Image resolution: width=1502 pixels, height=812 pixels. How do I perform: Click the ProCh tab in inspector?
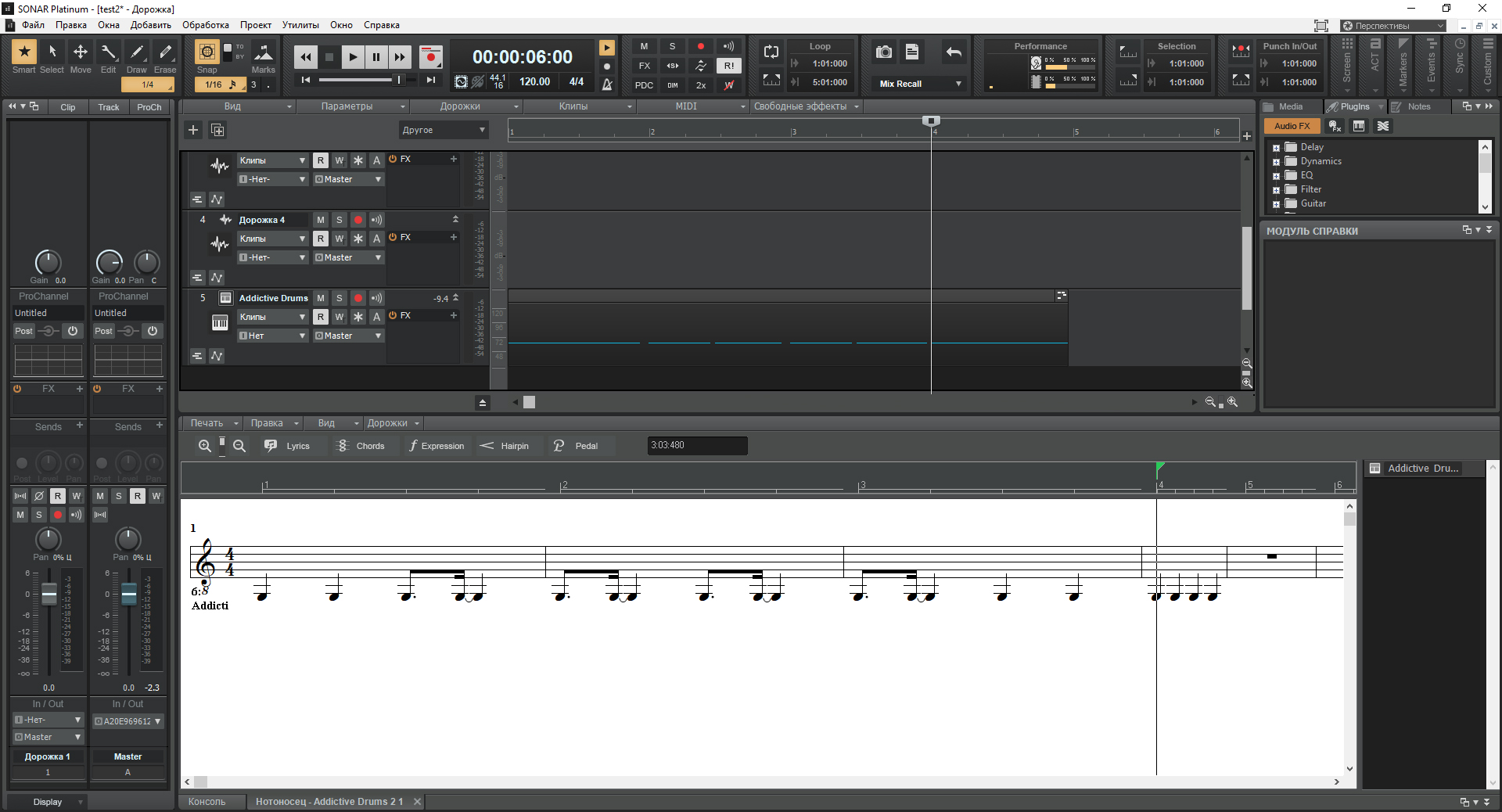point(149,107)
